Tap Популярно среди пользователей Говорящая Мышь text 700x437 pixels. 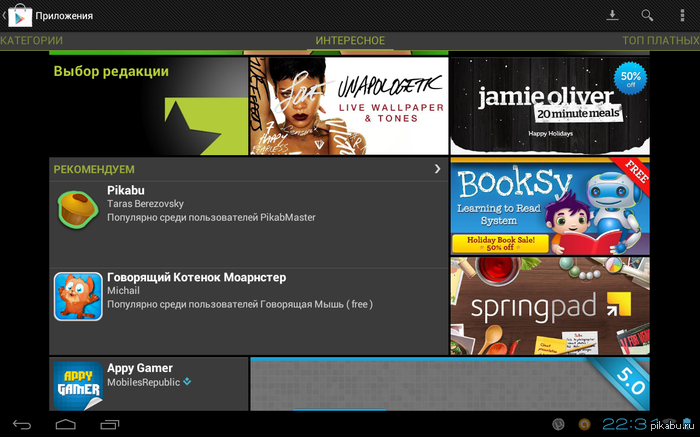[240, 304]
